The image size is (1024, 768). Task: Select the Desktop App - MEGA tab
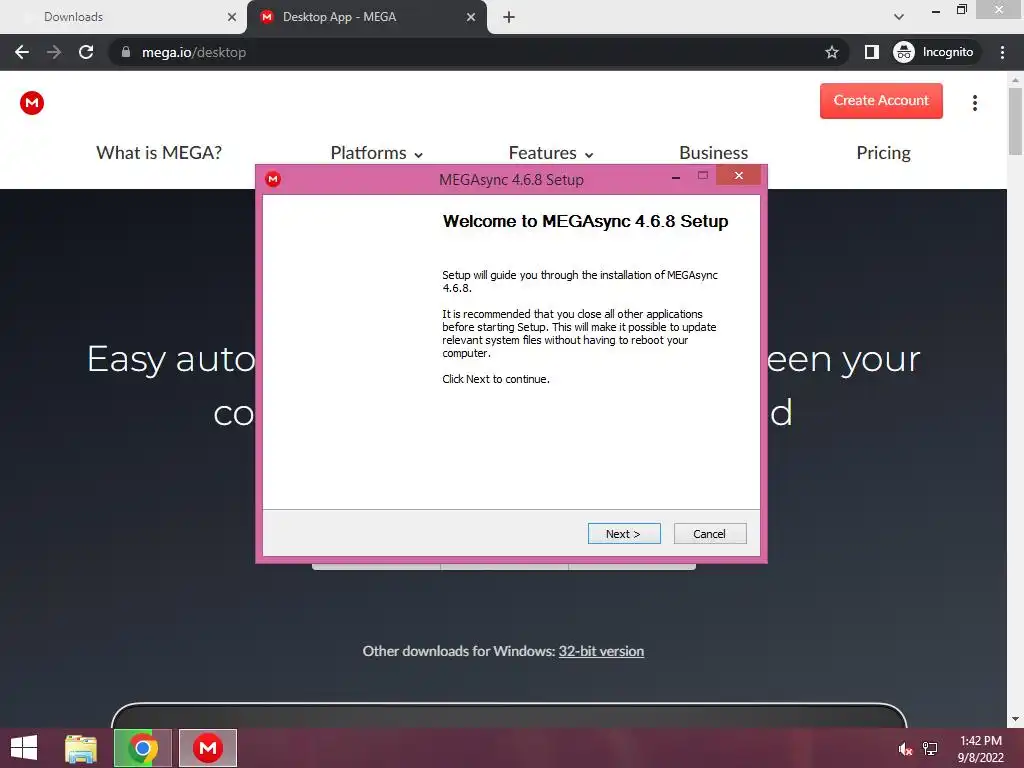366,17
